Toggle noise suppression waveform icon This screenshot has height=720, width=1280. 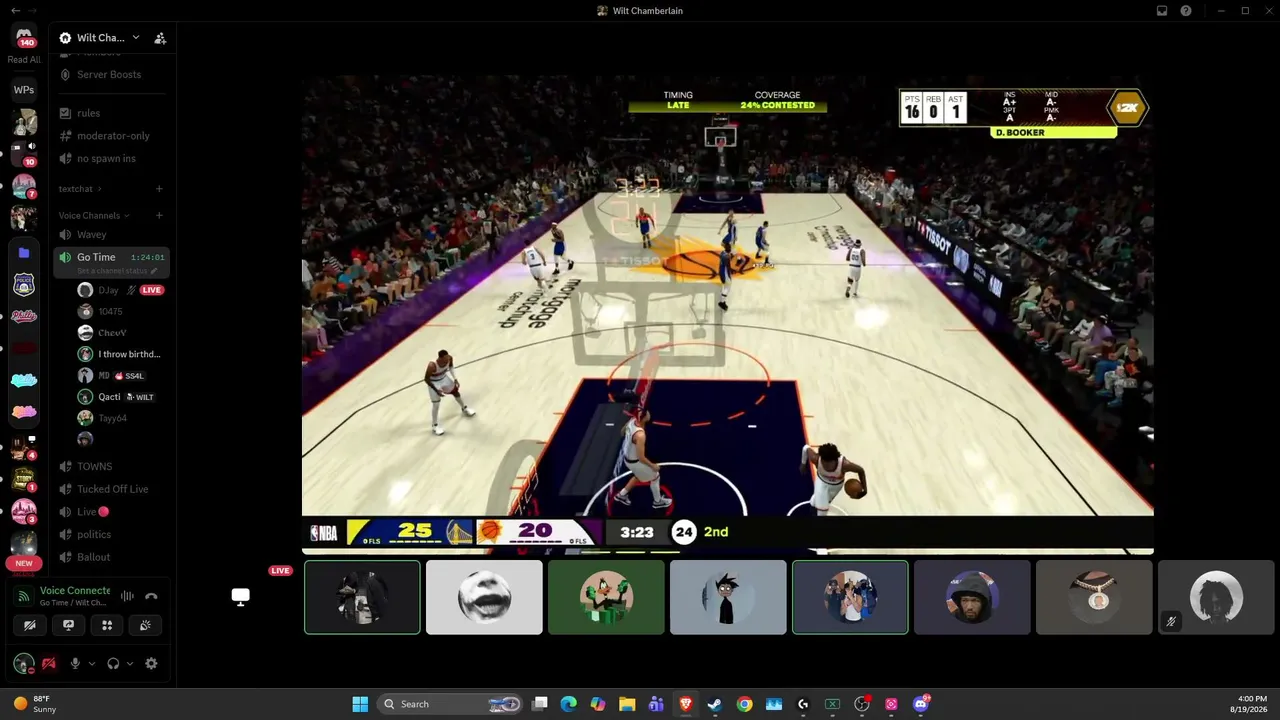pos(127,596)
